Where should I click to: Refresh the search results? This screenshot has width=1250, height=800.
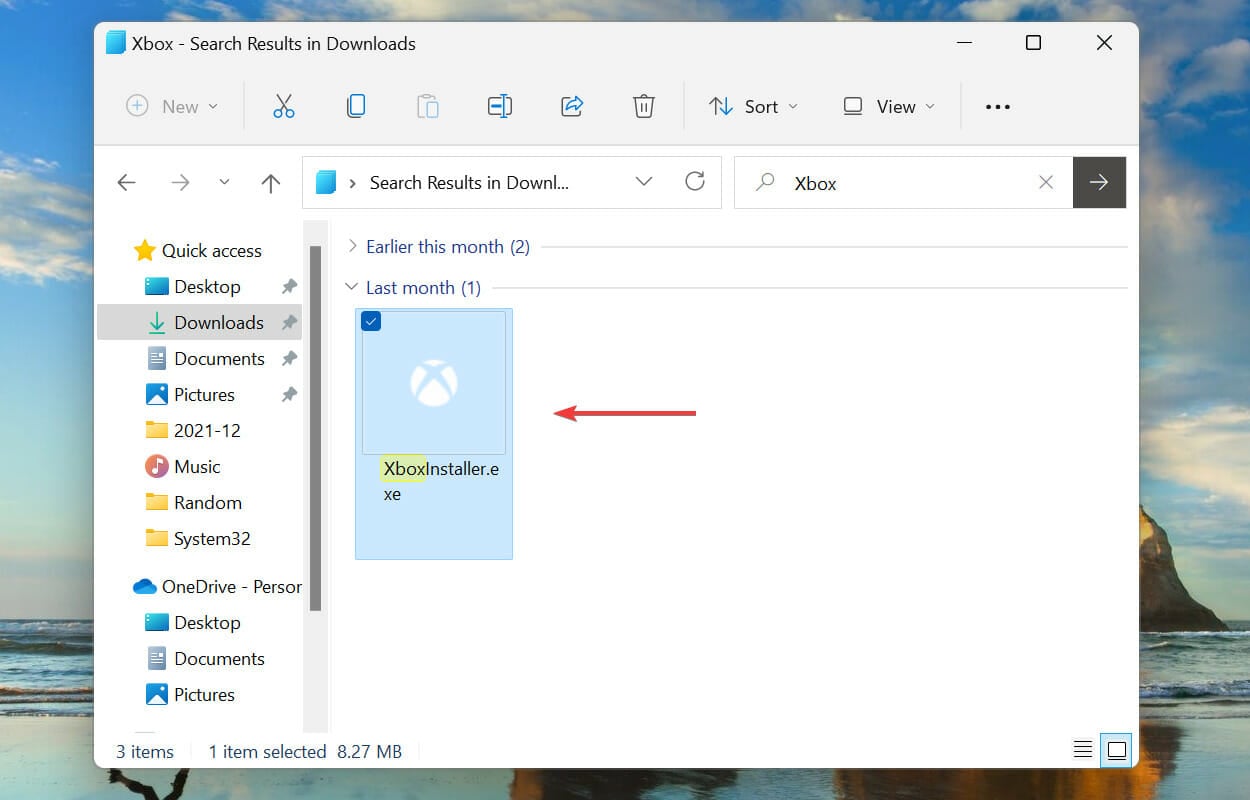(x=695, y=181)
